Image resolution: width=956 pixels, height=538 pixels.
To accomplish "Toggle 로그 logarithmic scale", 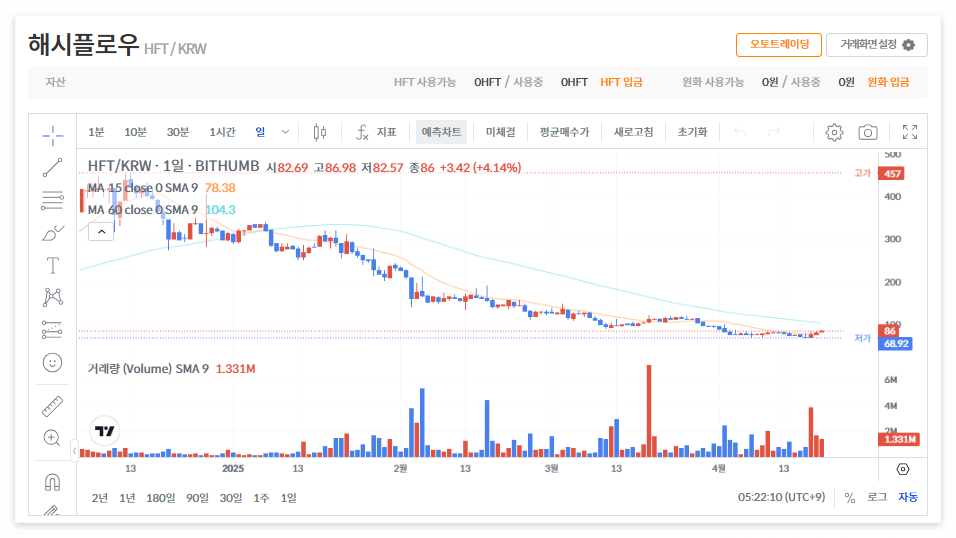I will pyautogui.click(x=877, y=498).
